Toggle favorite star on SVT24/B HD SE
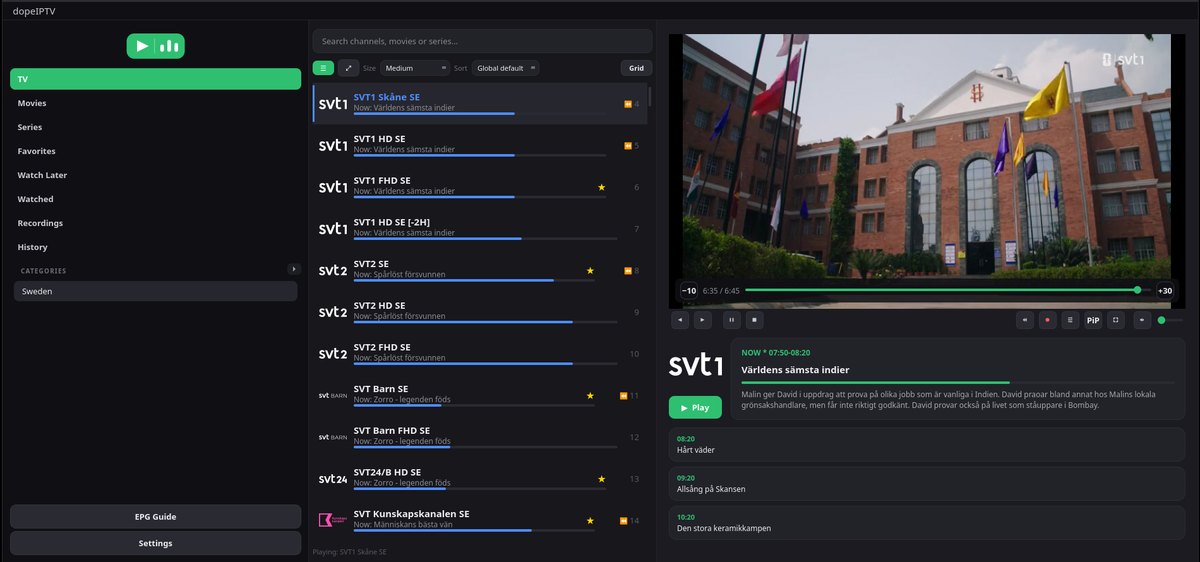This screenshot has height=562, width=1200. [x=601, y=479]
